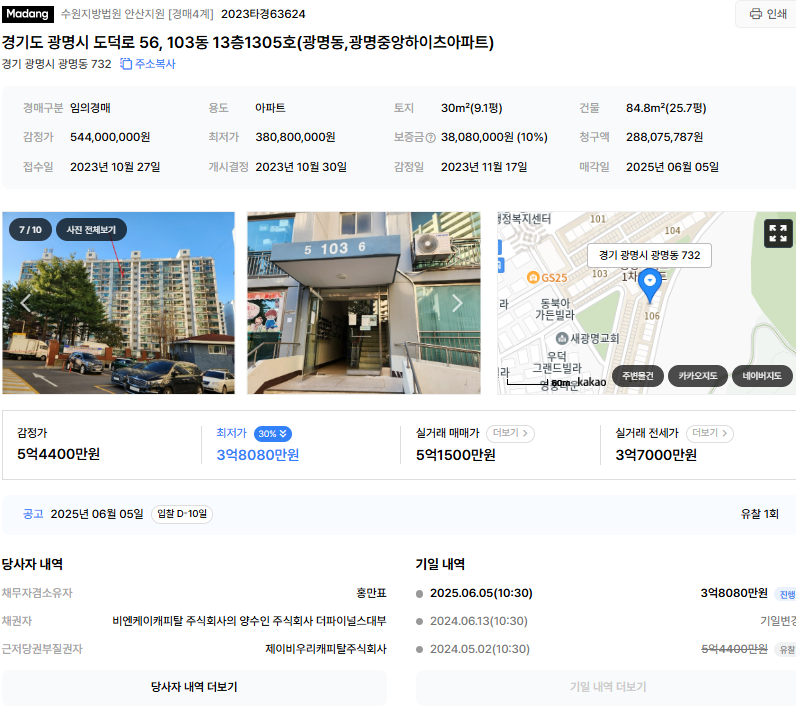Expand 당사자 내역 더보기

tap(194, 687)
